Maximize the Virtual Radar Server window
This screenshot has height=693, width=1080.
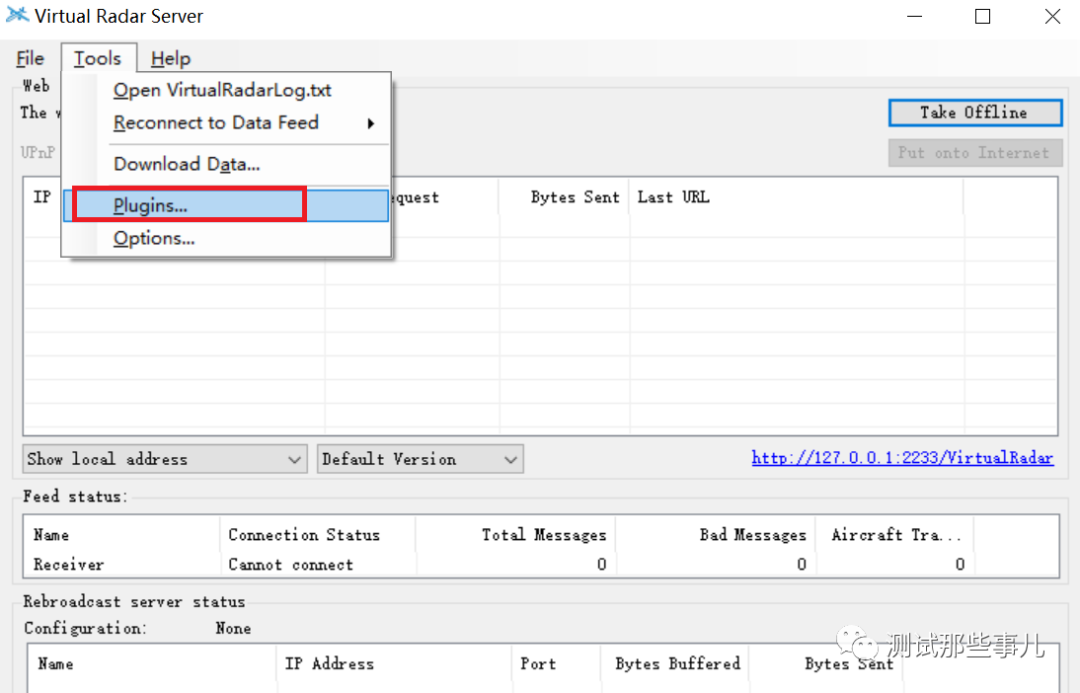983,17
